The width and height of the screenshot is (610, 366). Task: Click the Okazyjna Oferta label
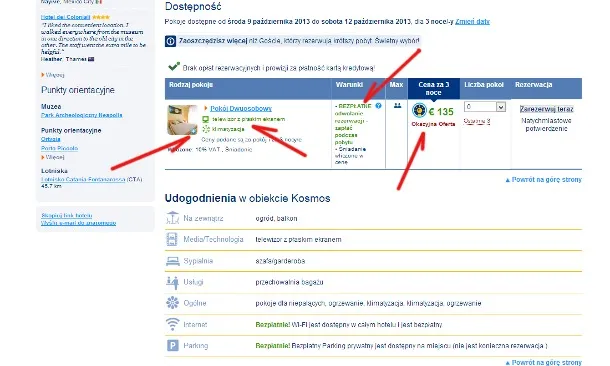(433, 124)
